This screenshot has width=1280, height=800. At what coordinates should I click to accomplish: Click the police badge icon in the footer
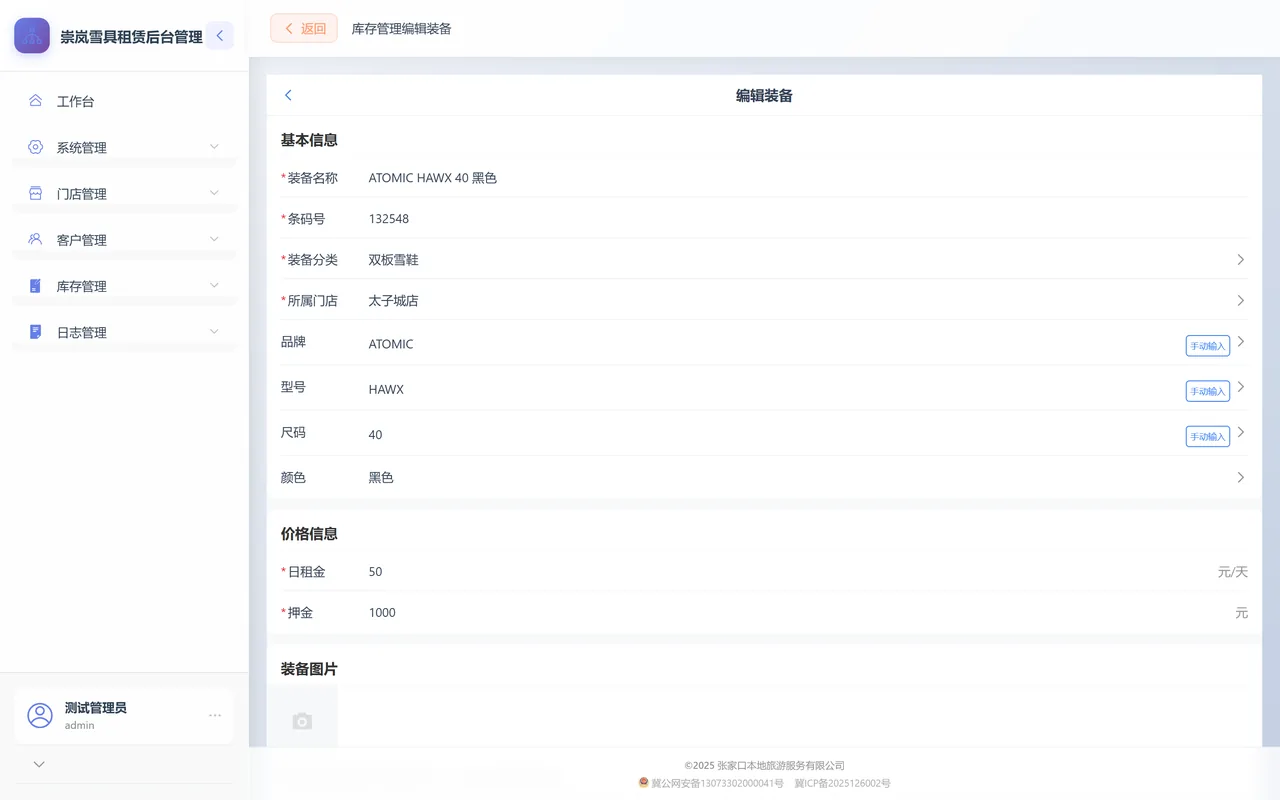tap(644, 783)
